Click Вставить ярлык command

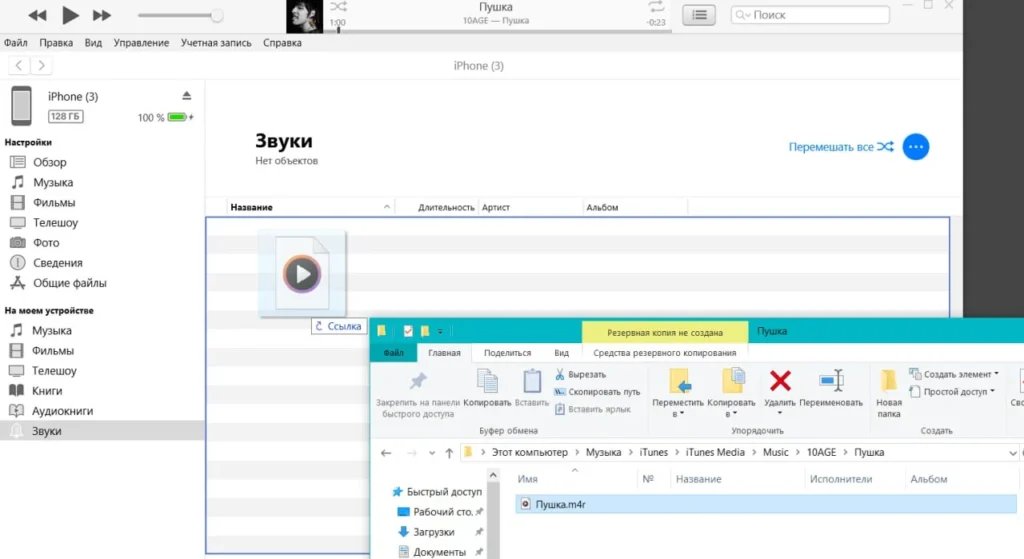pyautogui.click(x=592, y=409)
